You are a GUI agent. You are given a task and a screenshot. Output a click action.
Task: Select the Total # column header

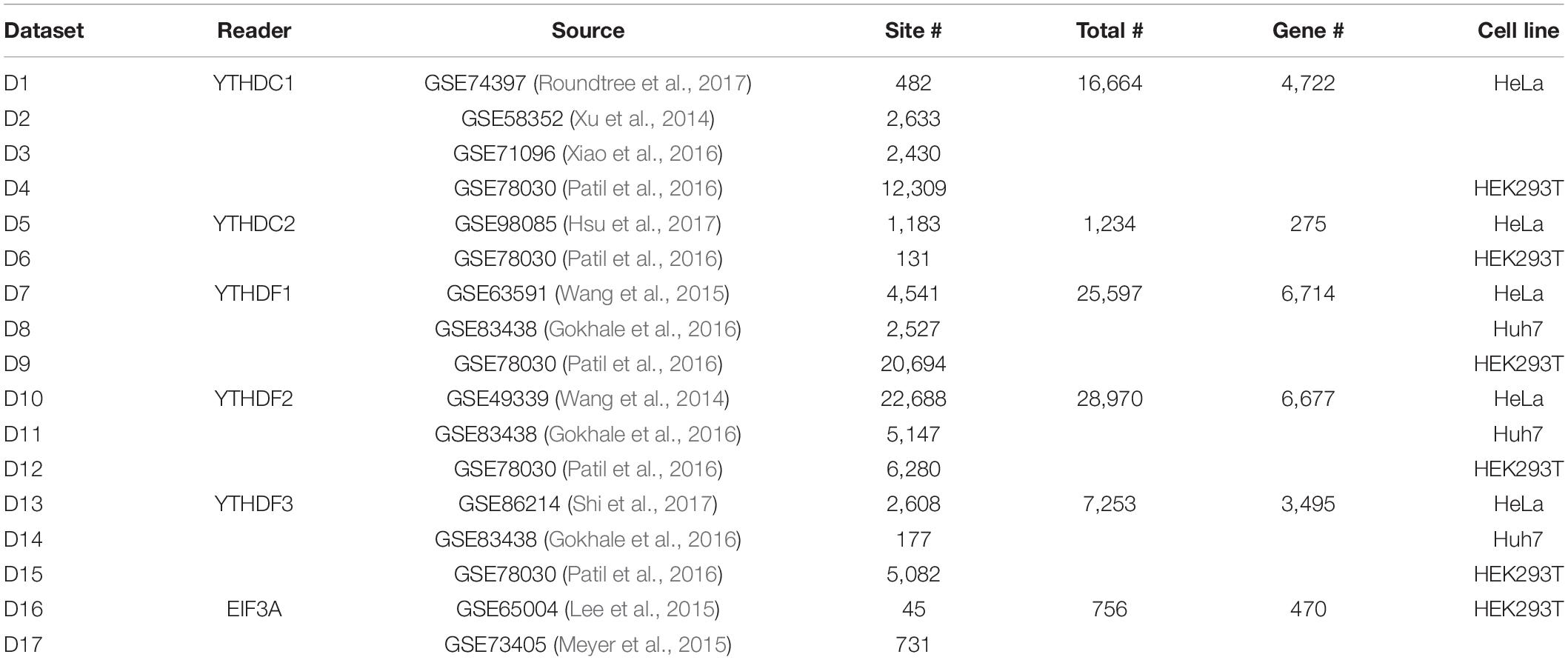click(1110, 30)
